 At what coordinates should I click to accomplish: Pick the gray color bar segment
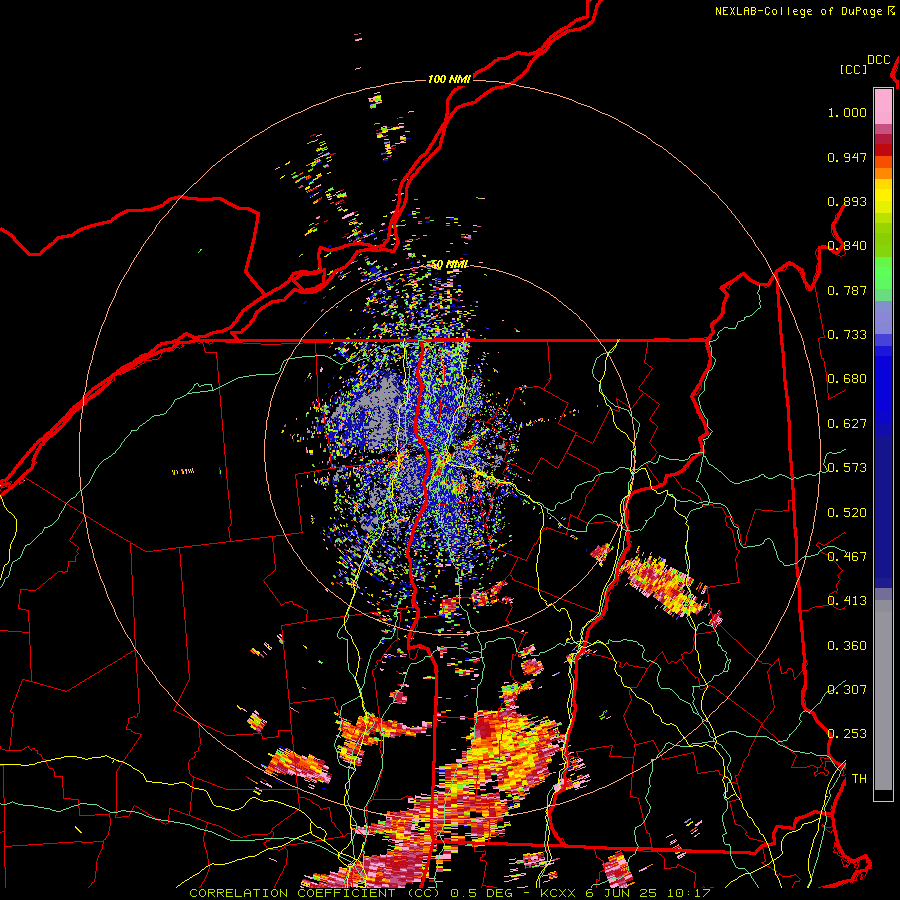pyautogui.click(x=883, y=695)
